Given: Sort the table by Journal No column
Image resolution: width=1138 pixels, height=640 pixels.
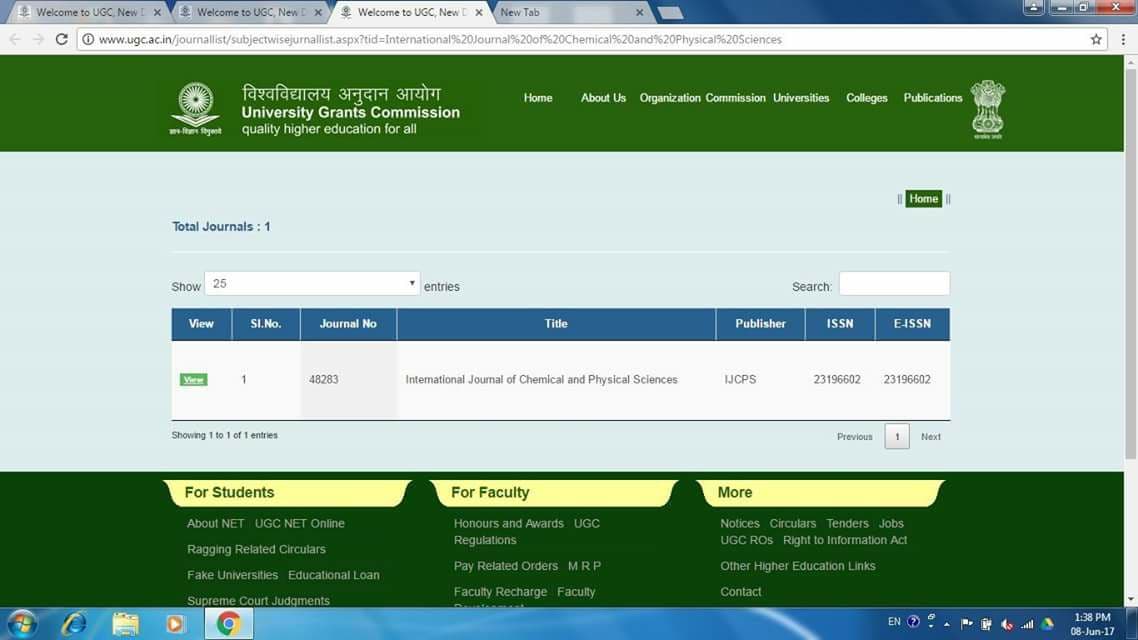Looking at the screenshot, I should pyautogui.click(x=348, y=324).
